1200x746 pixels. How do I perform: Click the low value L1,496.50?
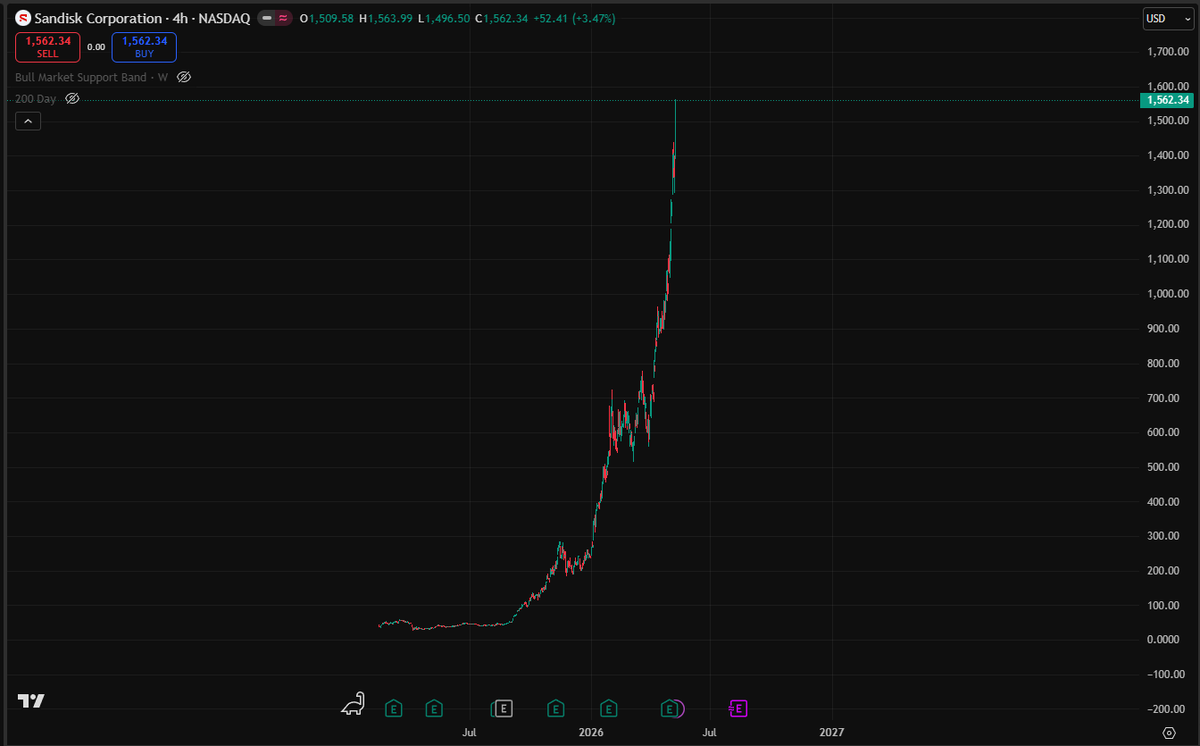click(x=445, y=18)
